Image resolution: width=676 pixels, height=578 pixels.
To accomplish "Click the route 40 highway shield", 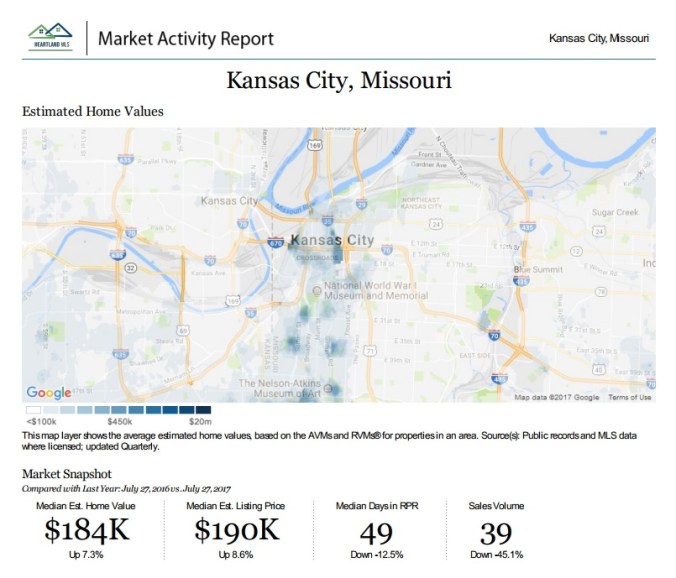I will [598, 369].
